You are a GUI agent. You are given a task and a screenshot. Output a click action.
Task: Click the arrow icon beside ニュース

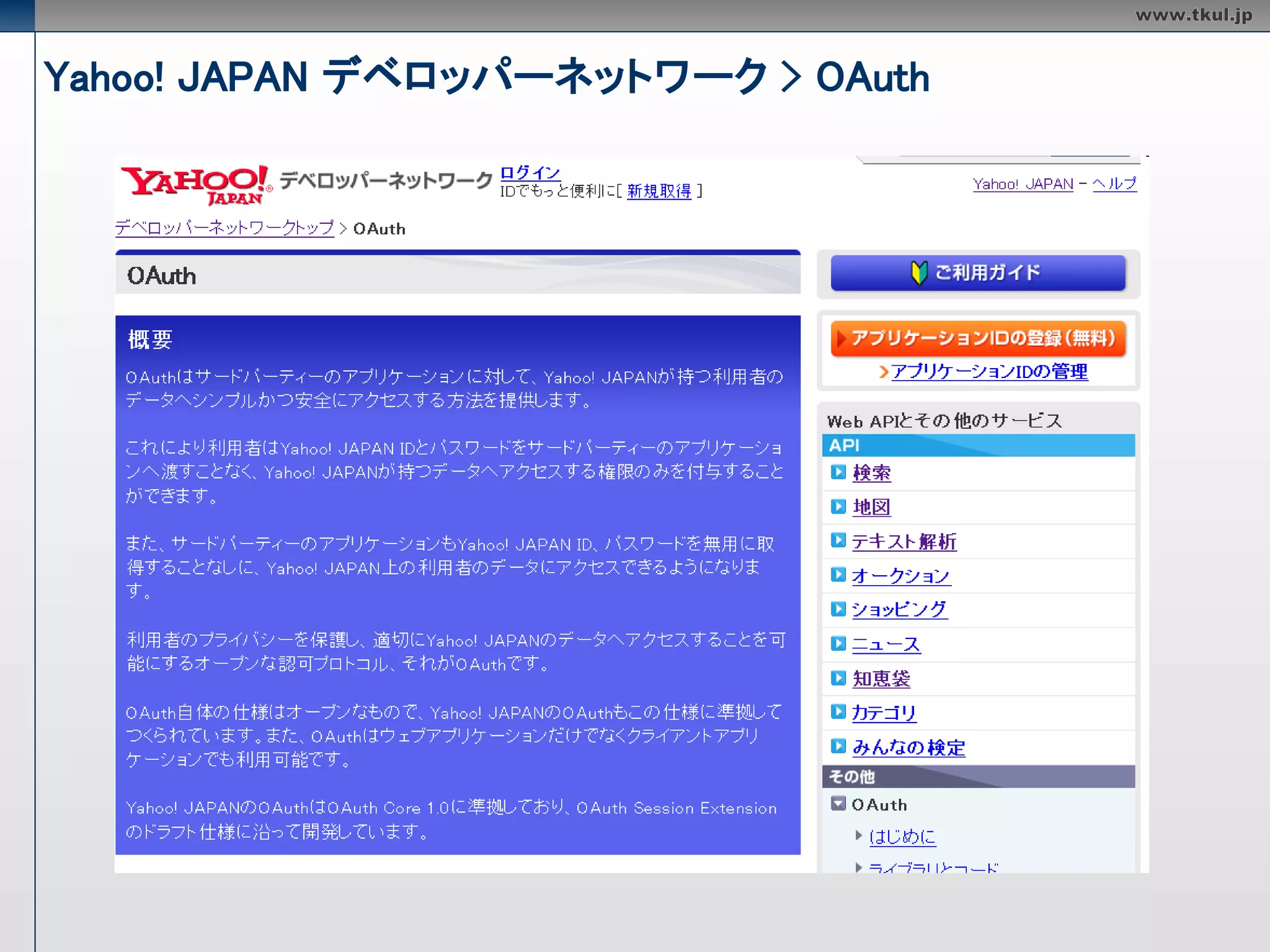point(838,643)
